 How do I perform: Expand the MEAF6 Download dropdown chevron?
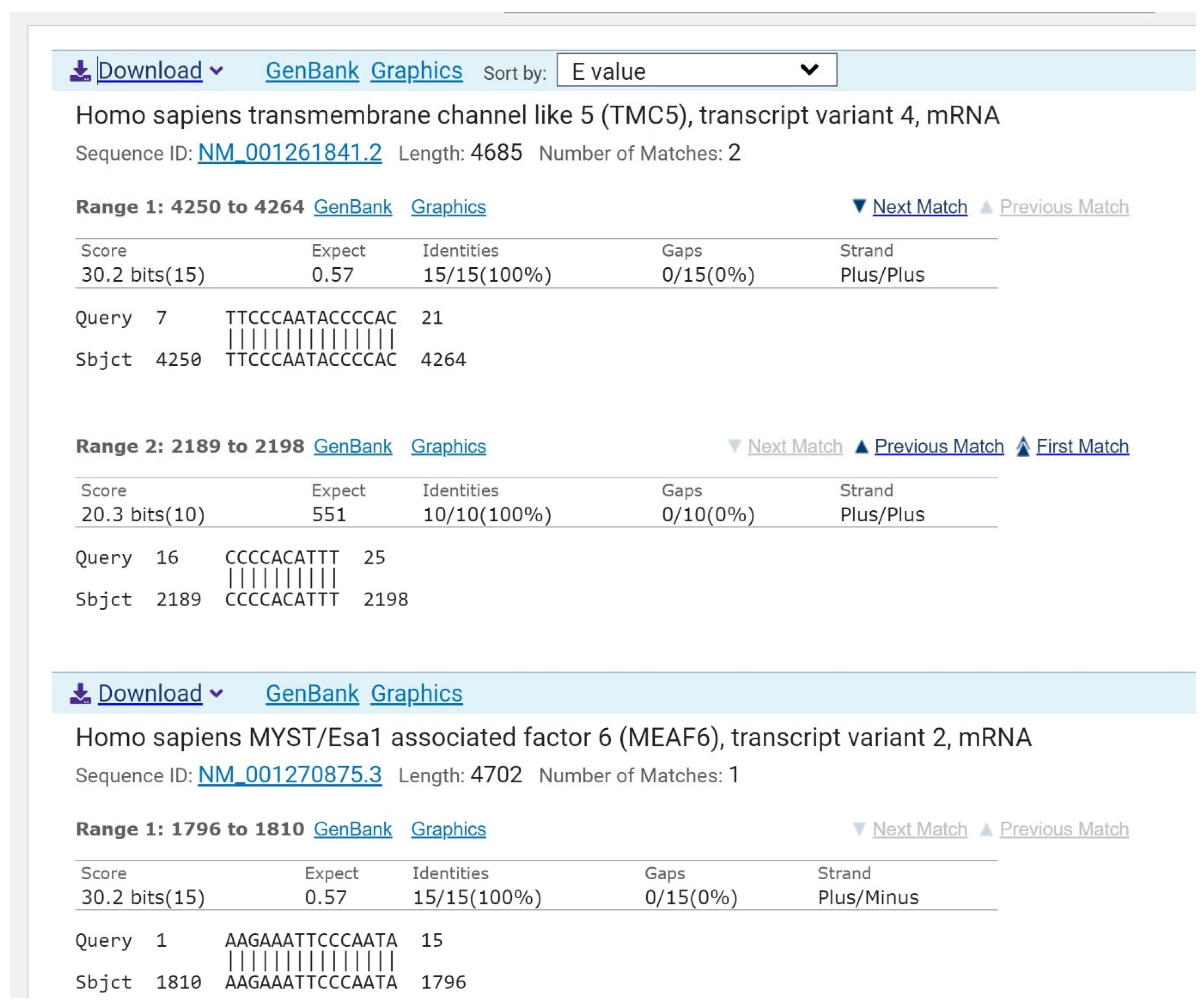click(x=216, y=693)
